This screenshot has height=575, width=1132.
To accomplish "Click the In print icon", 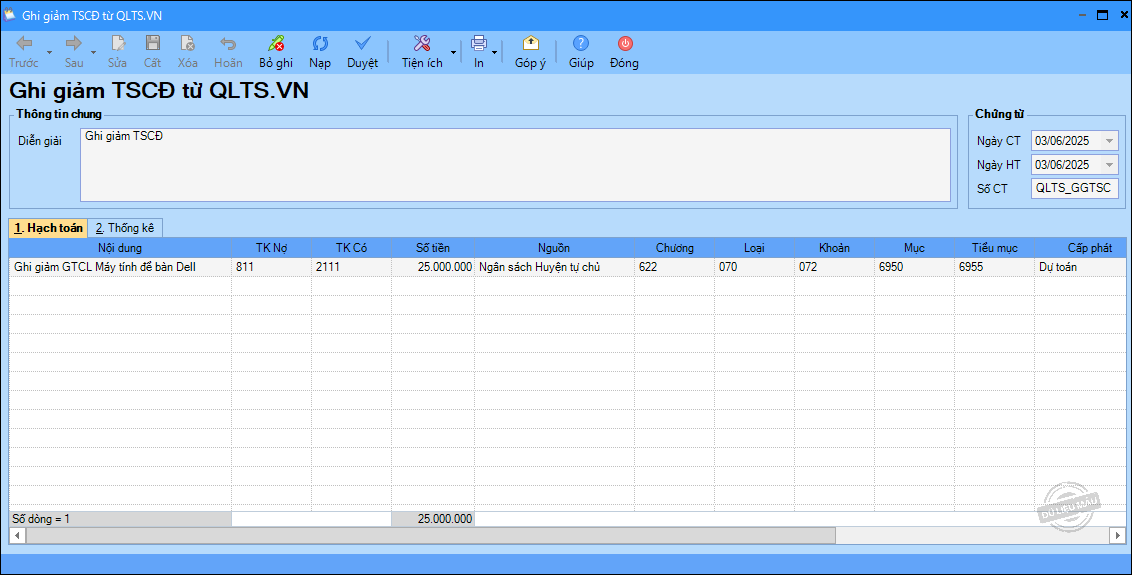I will 479,43.
